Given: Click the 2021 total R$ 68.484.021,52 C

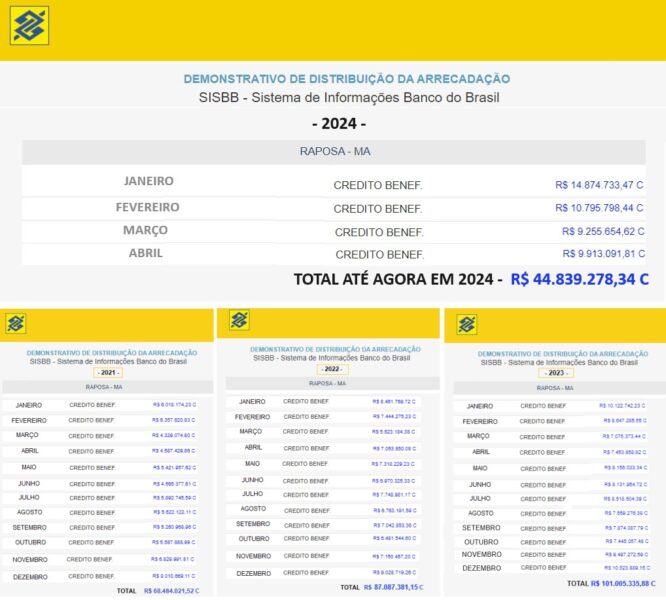Looking at the screenshot, I should [171, 591].
